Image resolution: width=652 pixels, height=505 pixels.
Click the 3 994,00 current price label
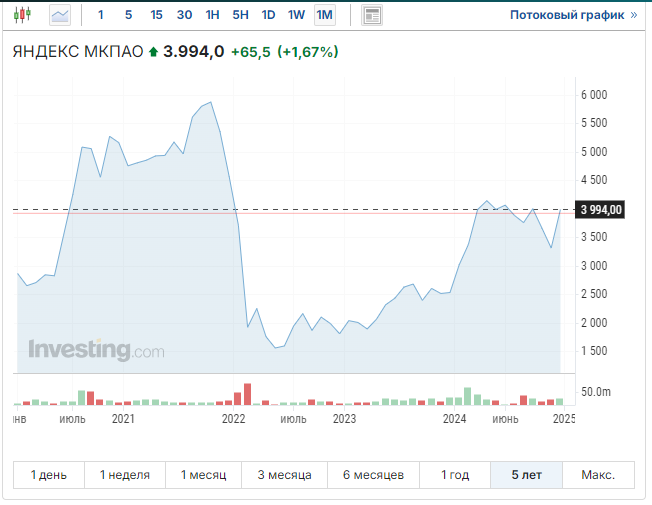click(x=600, y=210)
